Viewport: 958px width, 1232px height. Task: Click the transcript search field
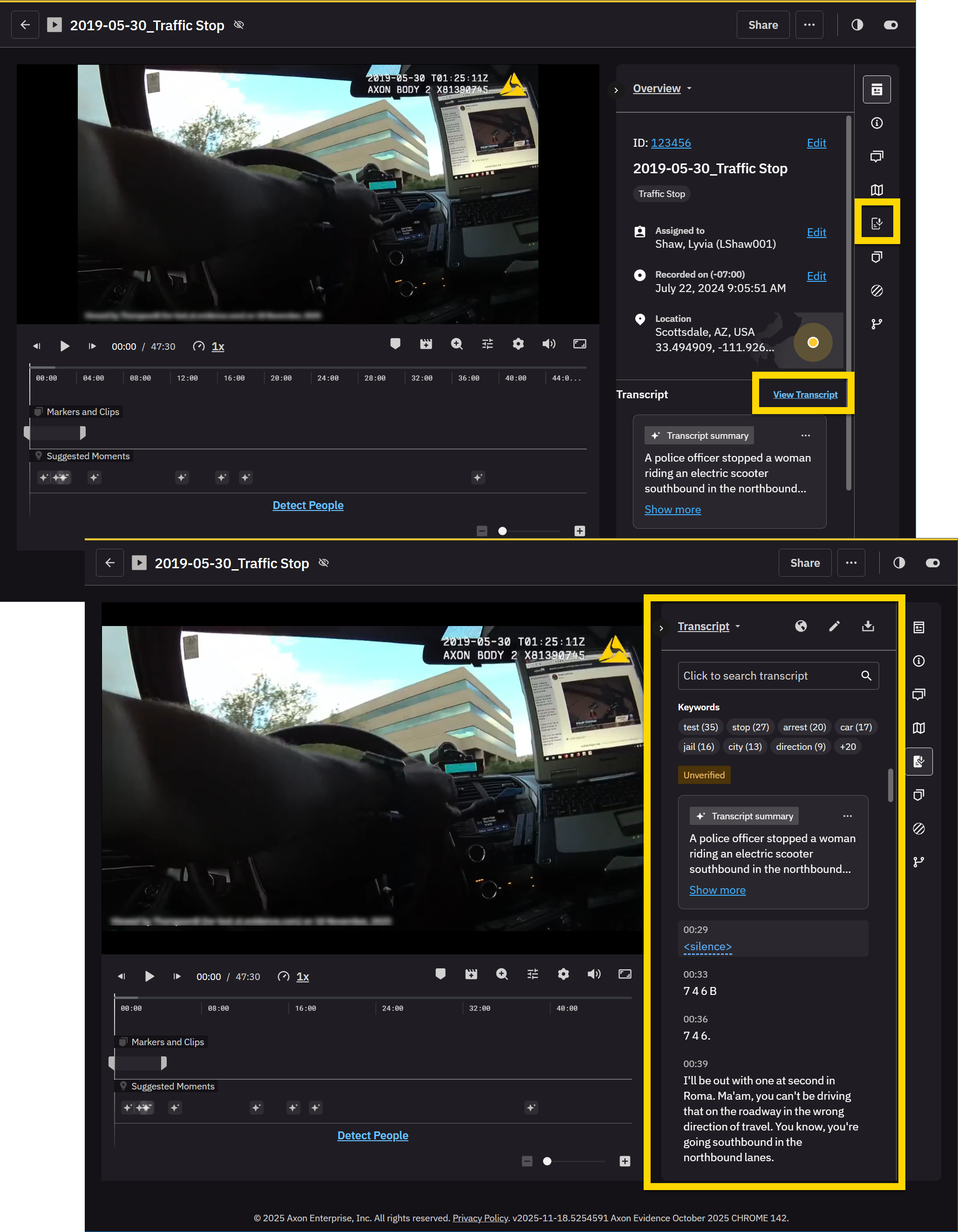(x=768, y=675)
